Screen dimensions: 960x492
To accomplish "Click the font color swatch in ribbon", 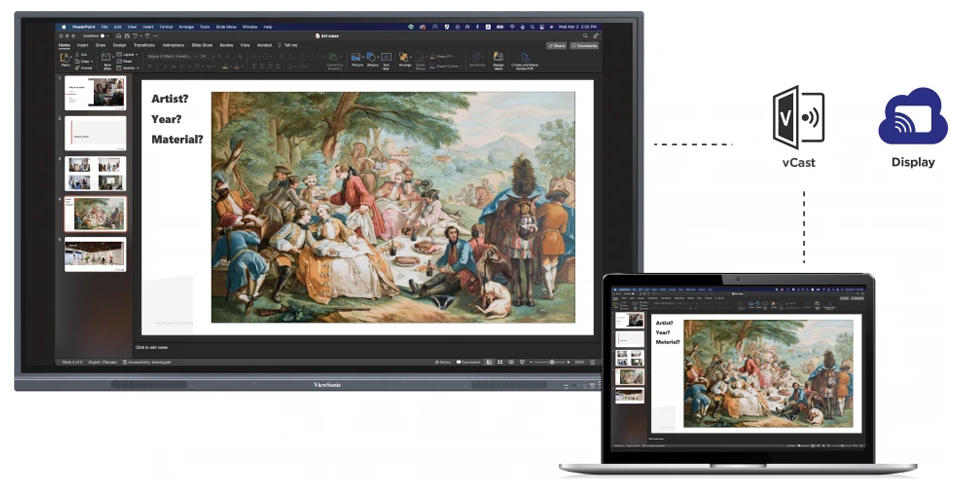I will click(237, 66).
